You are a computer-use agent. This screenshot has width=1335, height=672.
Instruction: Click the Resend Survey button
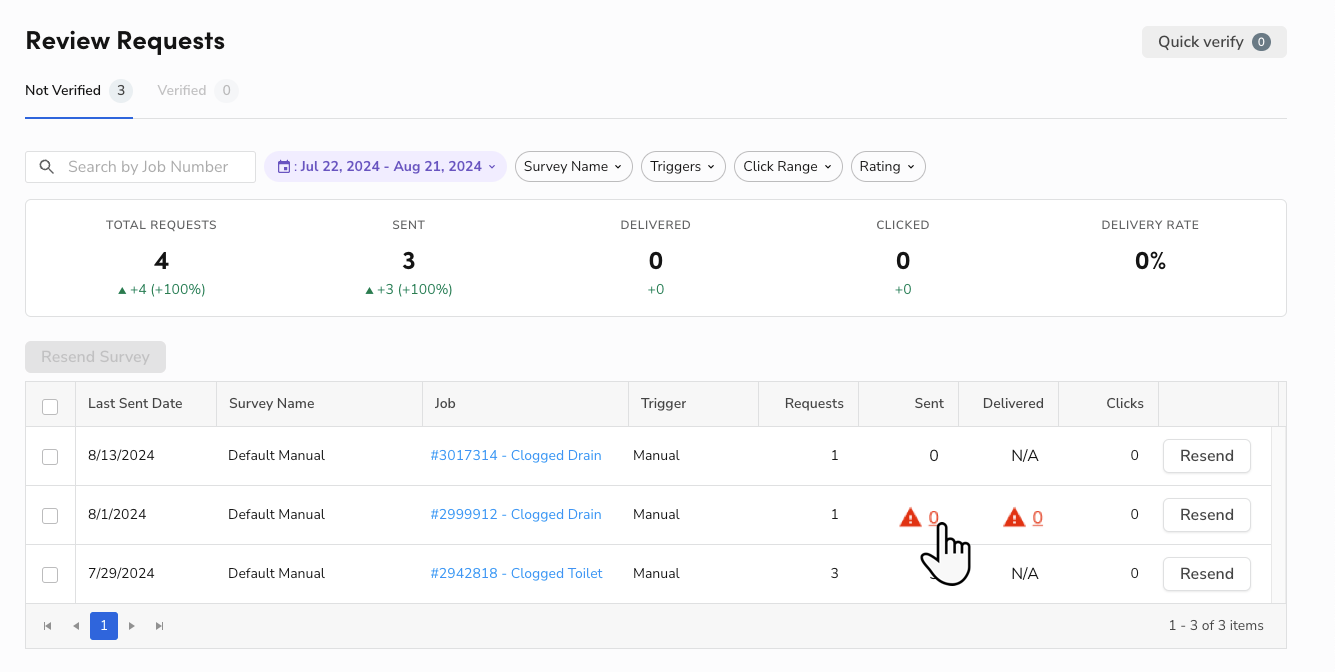pyautogui.click(x=95, y=357)
